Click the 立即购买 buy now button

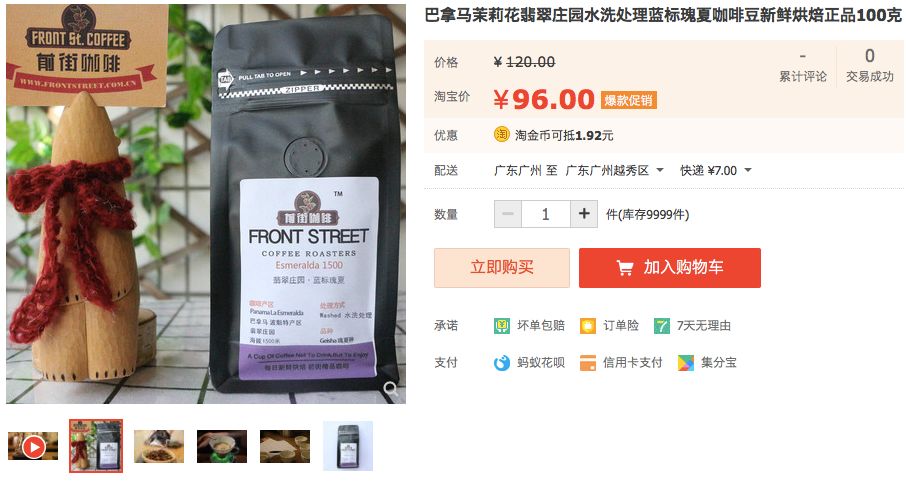pyautogui.click(x=502, y=268)
